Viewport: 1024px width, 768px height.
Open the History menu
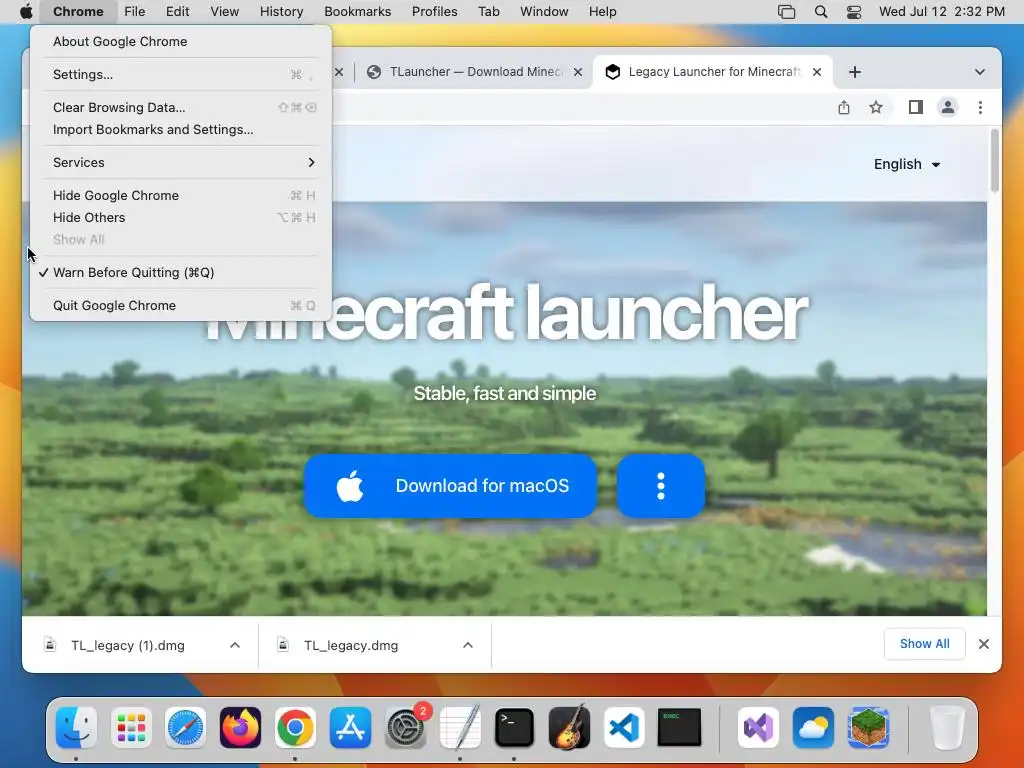281,12
